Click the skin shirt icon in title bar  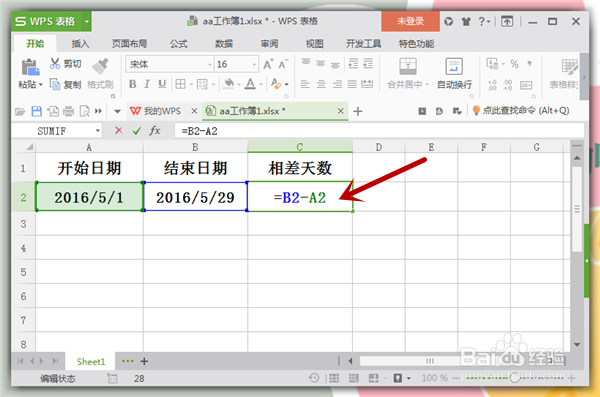[x=466, y=21]
